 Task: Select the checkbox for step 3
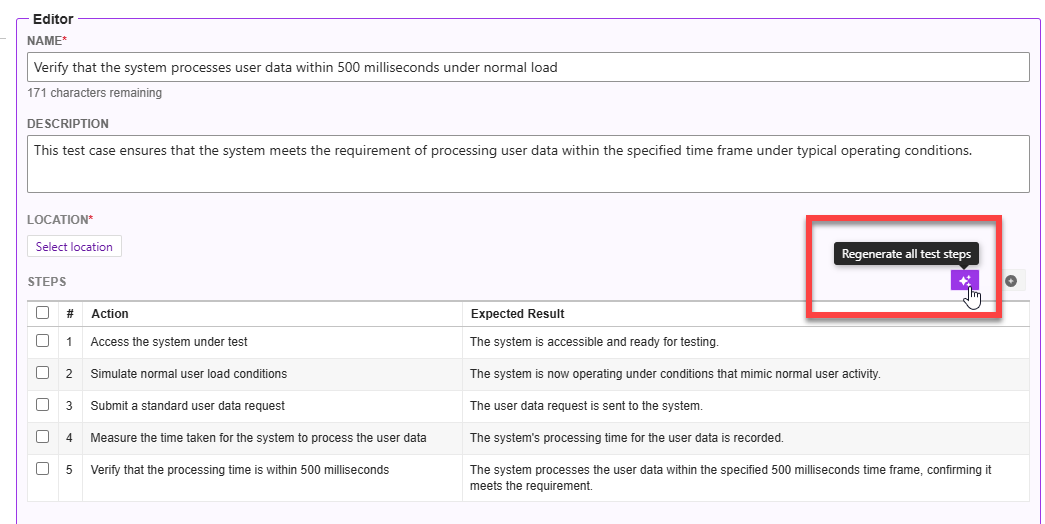coord(43,405)
